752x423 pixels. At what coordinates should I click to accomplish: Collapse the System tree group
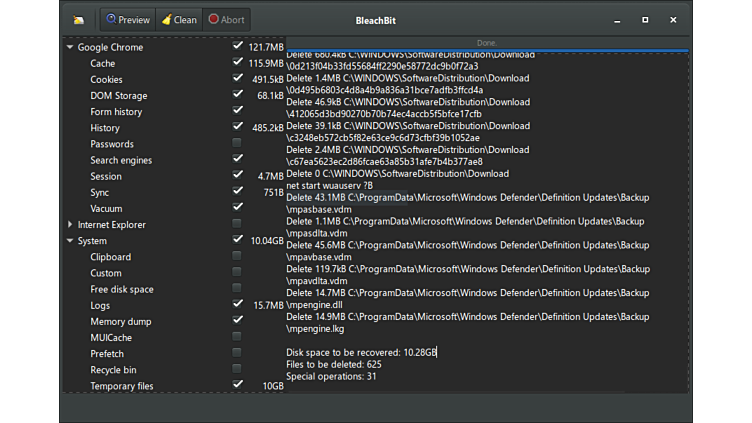click(x=70, y=241)
